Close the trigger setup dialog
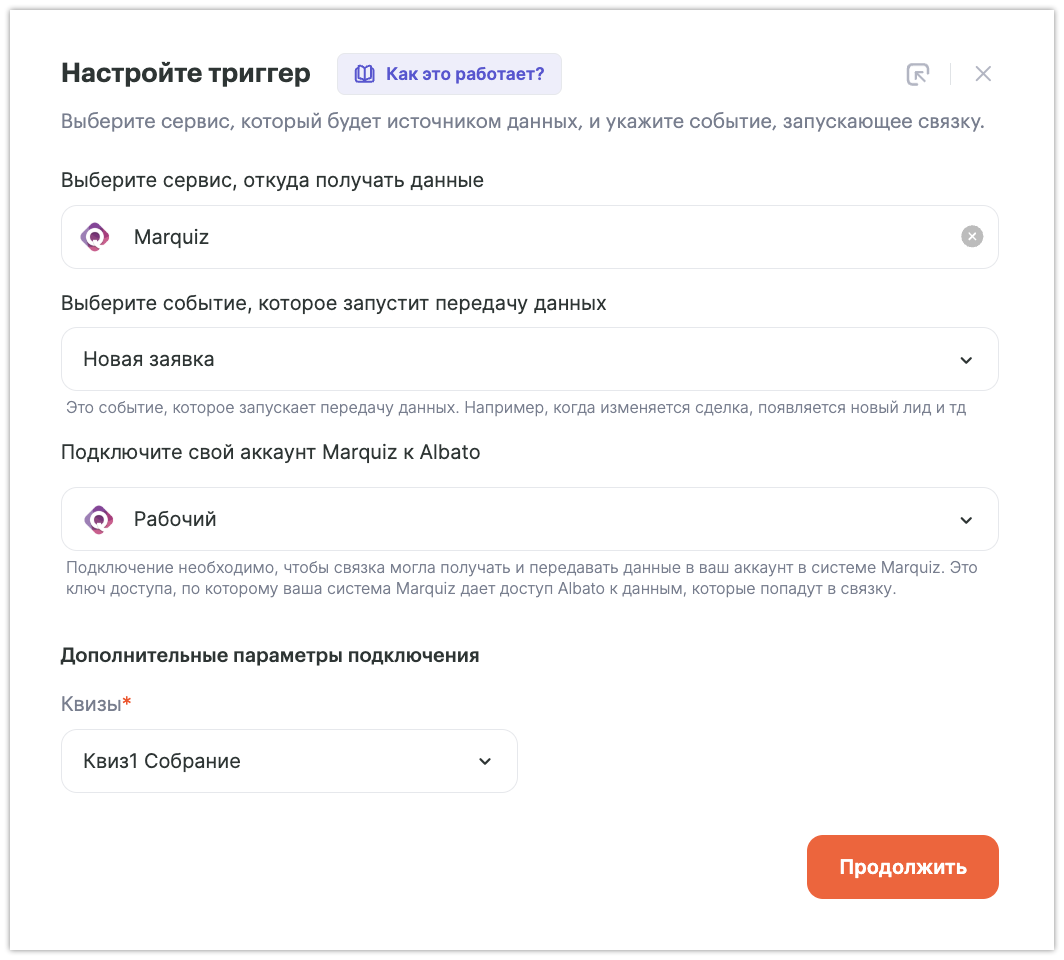 983,74
